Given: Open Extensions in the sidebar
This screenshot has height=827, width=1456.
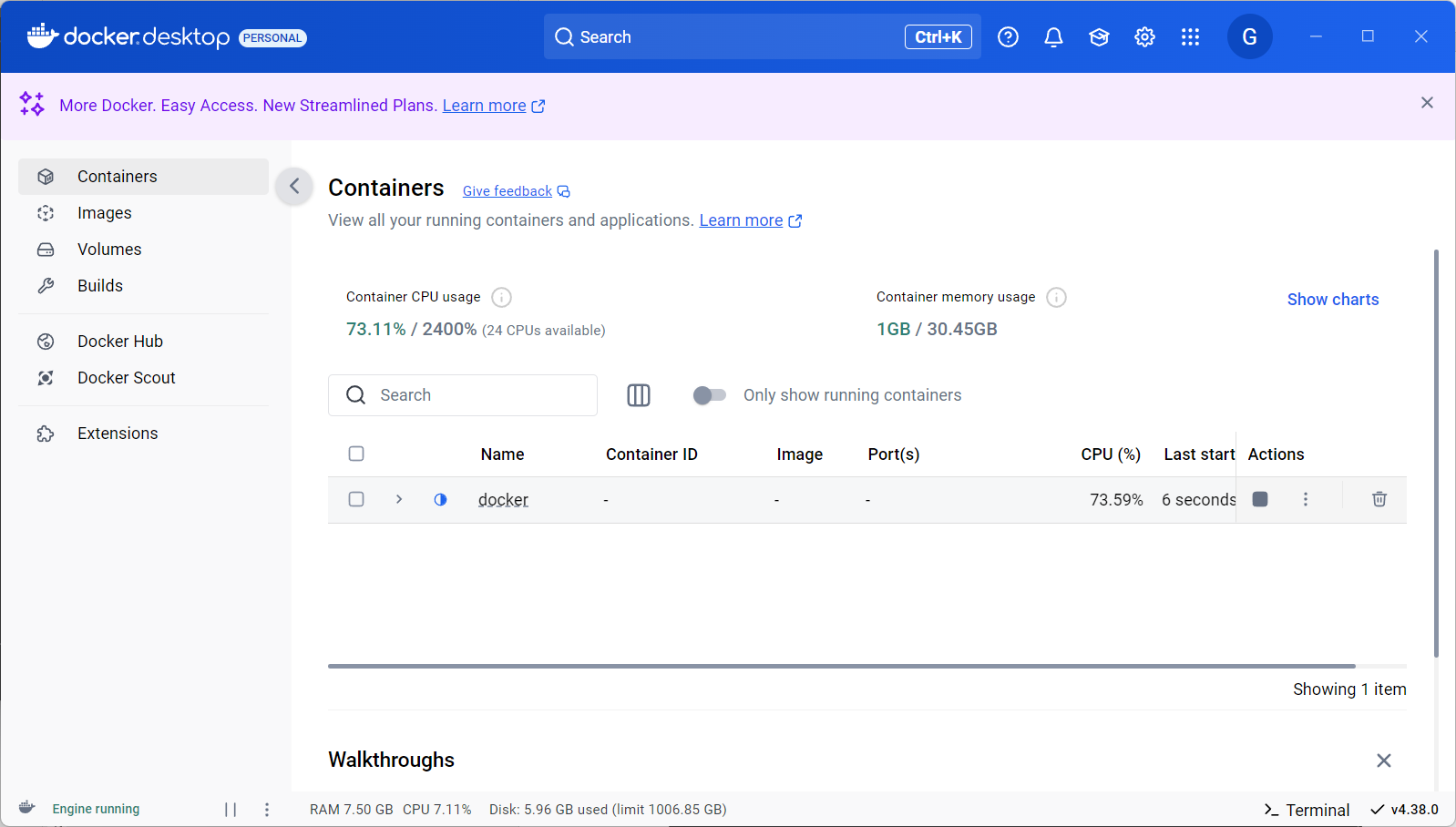Looking at the screenshot, I should coord(144,434).
